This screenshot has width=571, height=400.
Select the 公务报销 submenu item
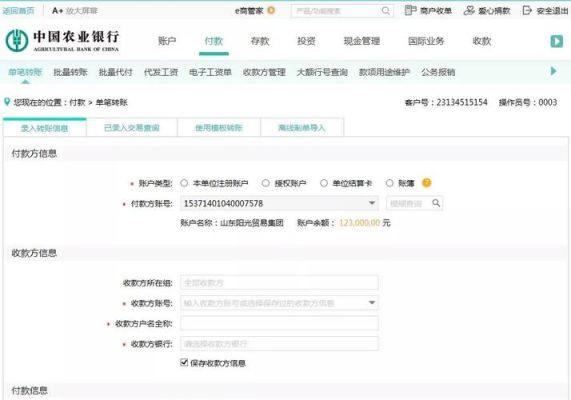(x=438, y=72)
